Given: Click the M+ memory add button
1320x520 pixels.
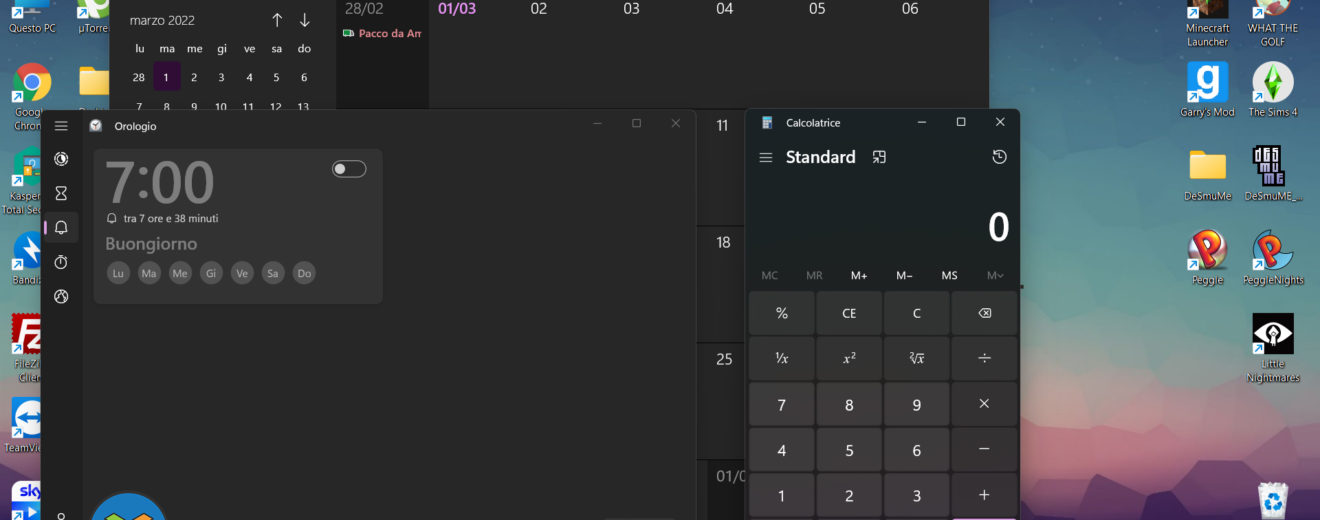Looking at the screenshot, I should (x=859, y=275).
